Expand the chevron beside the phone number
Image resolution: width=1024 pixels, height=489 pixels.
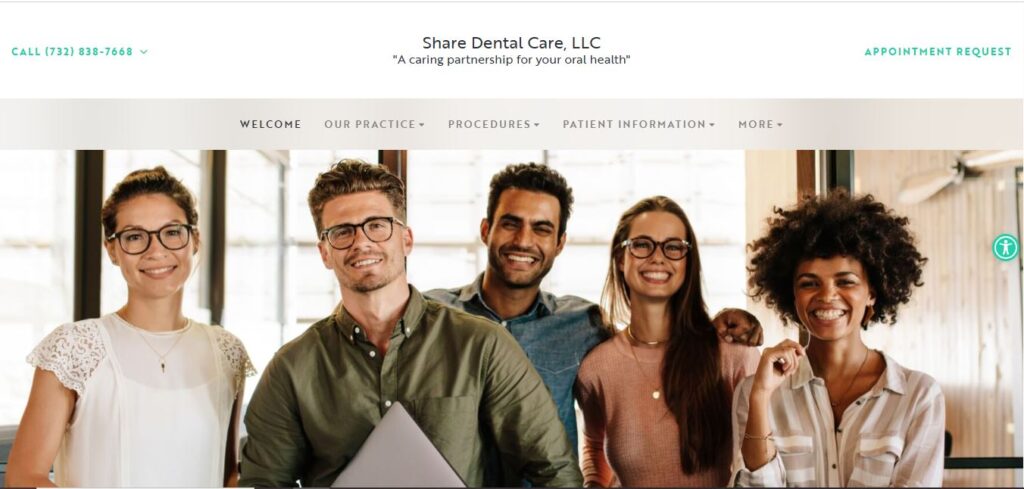pyautogui.click(x=144, y=52)
